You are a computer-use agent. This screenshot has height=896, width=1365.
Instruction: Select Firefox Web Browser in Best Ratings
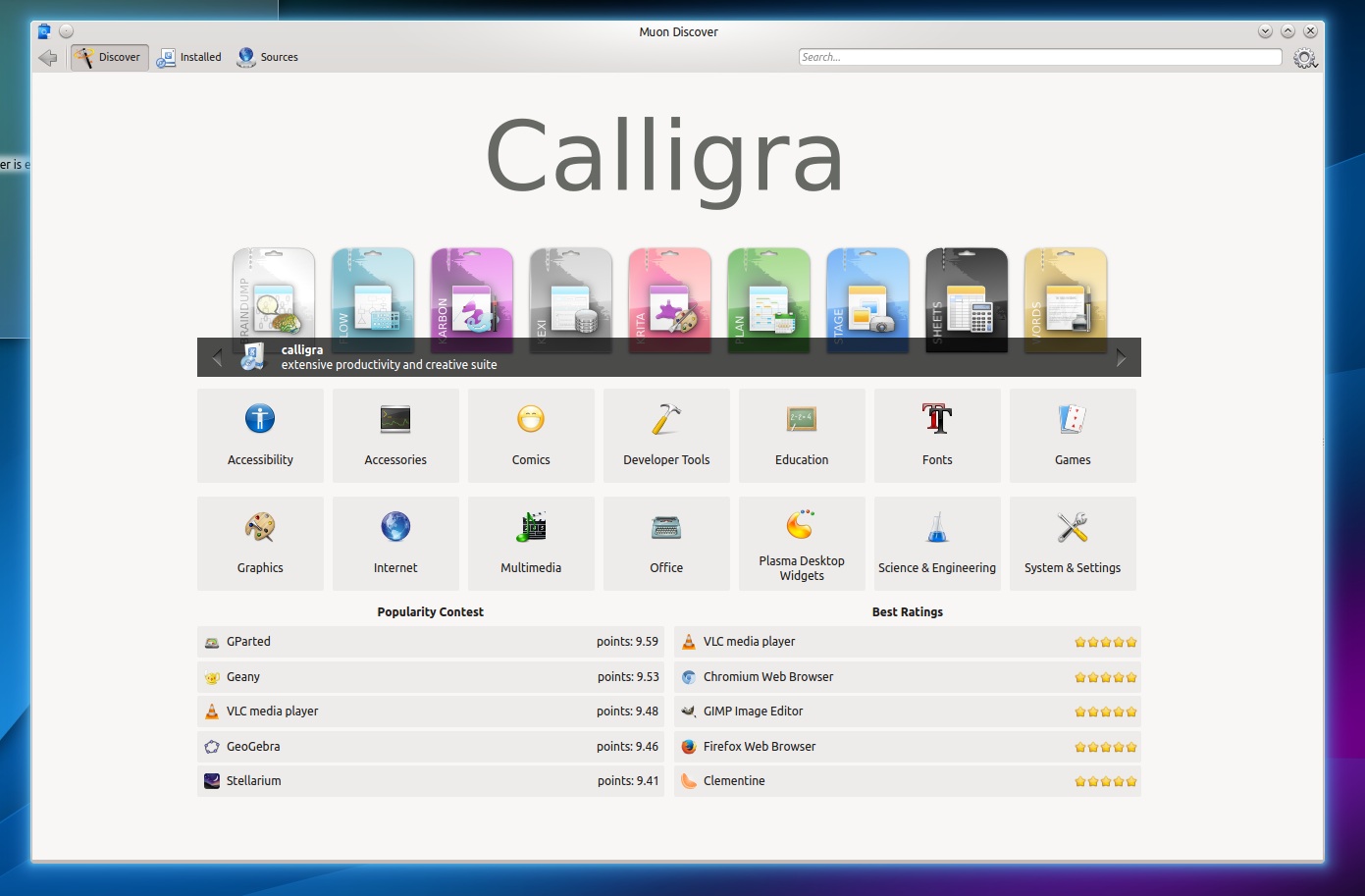click(908, 747)
